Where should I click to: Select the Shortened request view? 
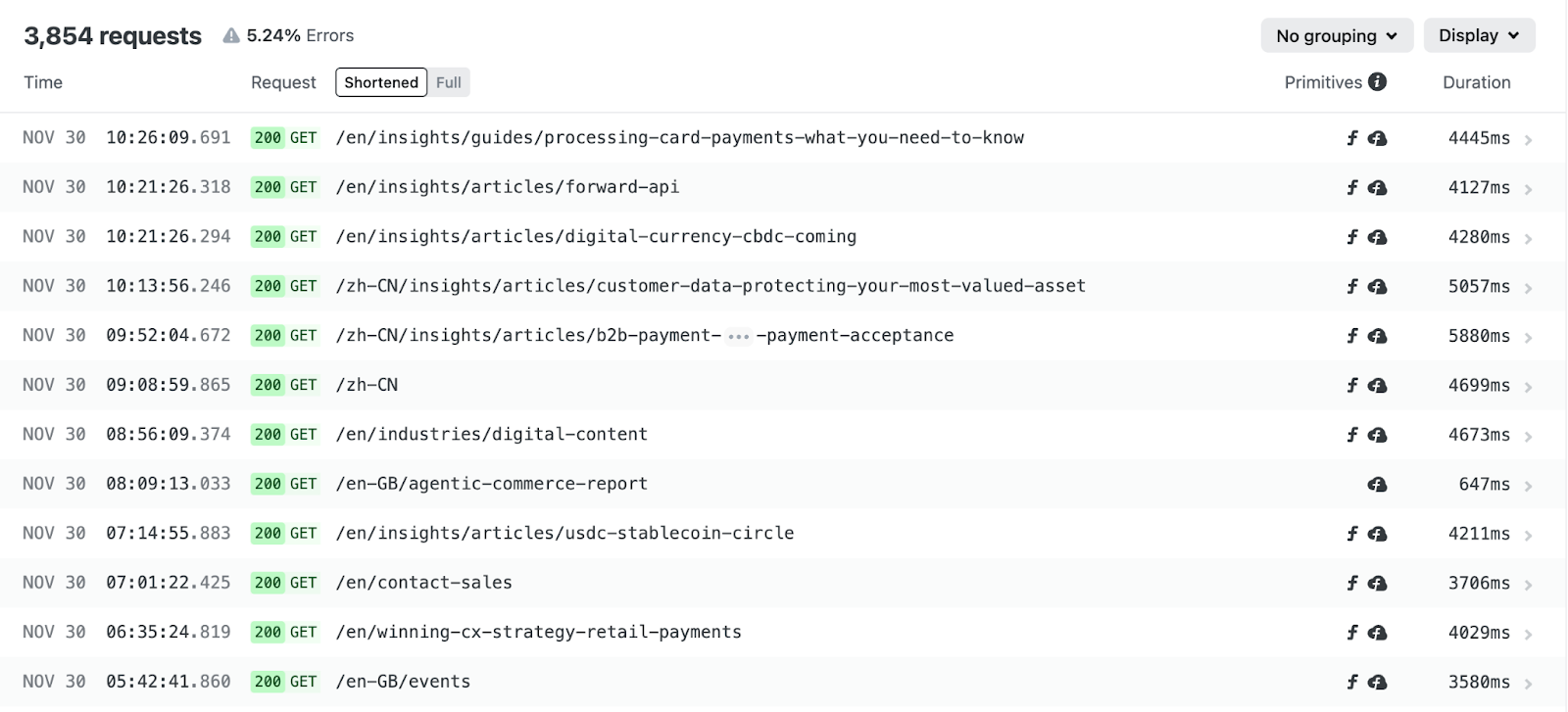[x=381, y=82]
